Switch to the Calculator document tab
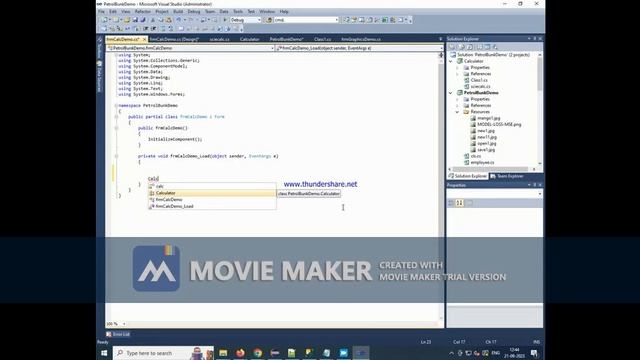 (250, 39)
